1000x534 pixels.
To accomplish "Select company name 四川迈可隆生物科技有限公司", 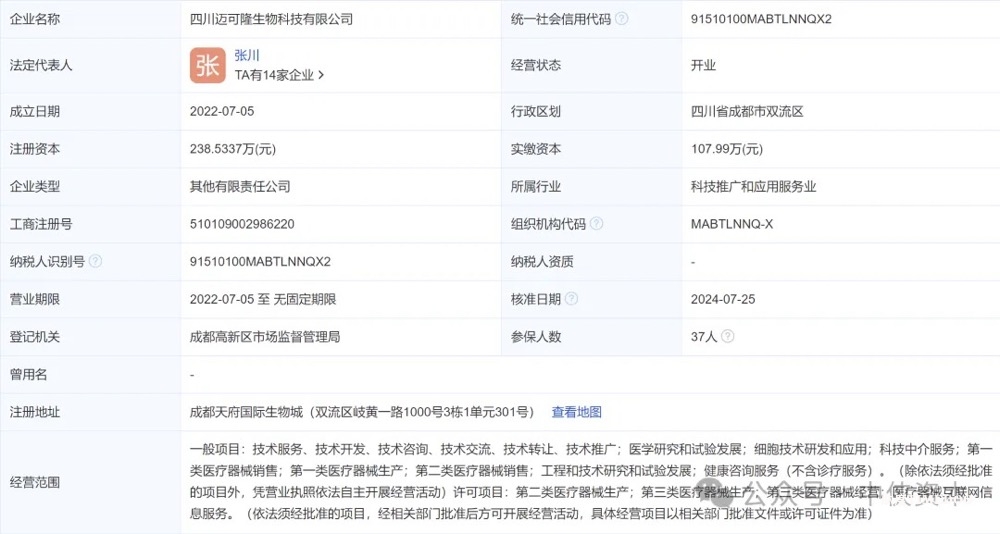I will 271,19.
